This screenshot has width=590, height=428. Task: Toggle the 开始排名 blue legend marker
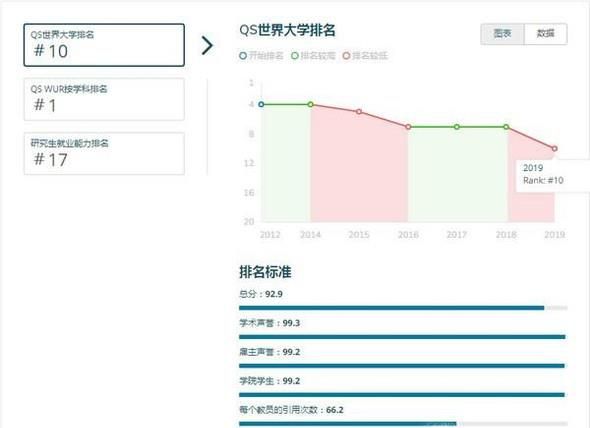point(243,56)
